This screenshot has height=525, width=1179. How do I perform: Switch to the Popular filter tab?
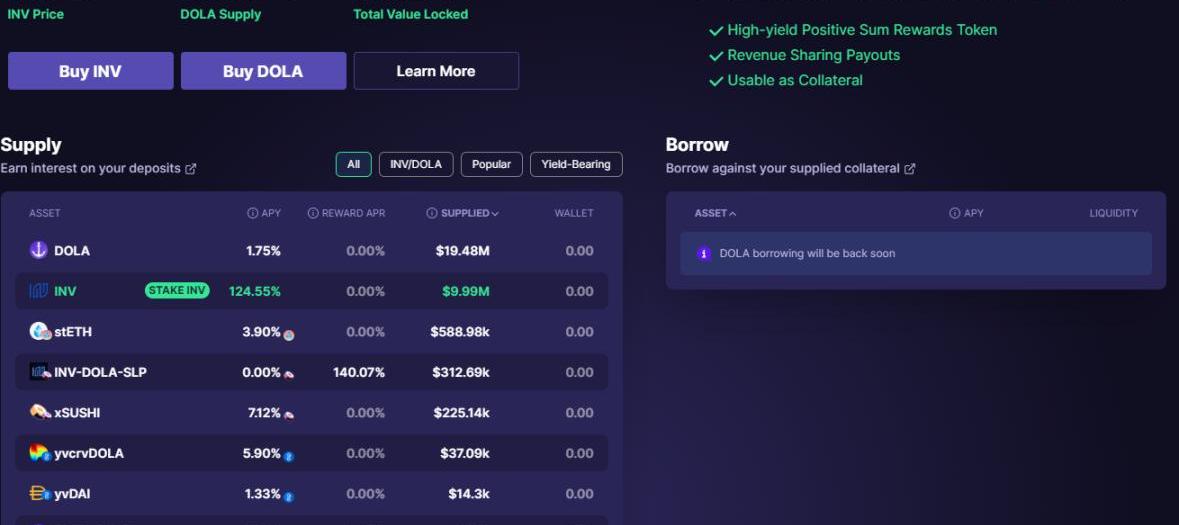491,164
